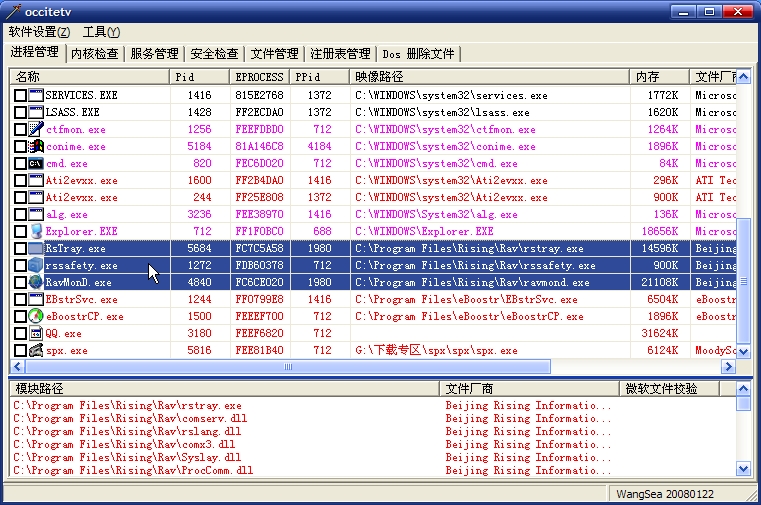761x505 pixels.
Task: Open the 软件设置(Z) menu
Action: 39,32
